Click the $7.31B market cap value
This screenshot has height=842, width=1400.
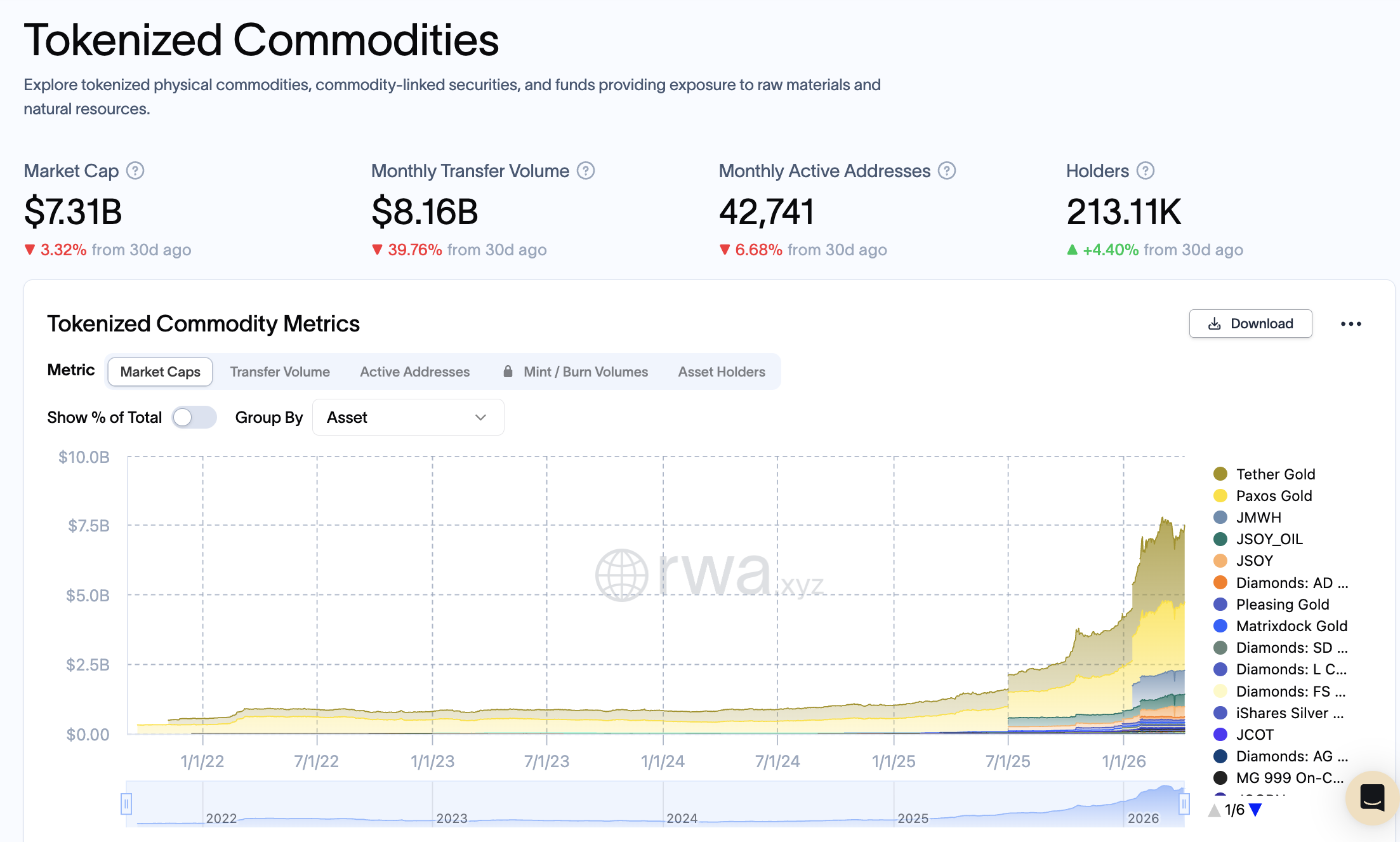click(x=73, y=212)
